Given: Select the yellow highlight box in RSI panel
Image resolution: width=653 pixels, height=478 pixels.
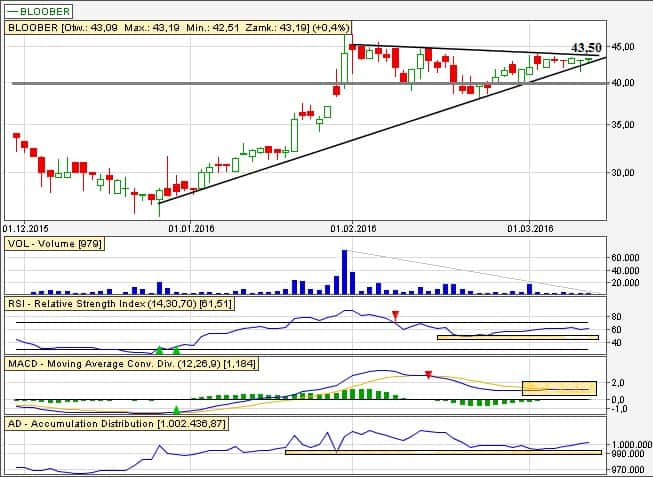Looking at the screenshot, I should pyautogui.click(x=517, y=338).
